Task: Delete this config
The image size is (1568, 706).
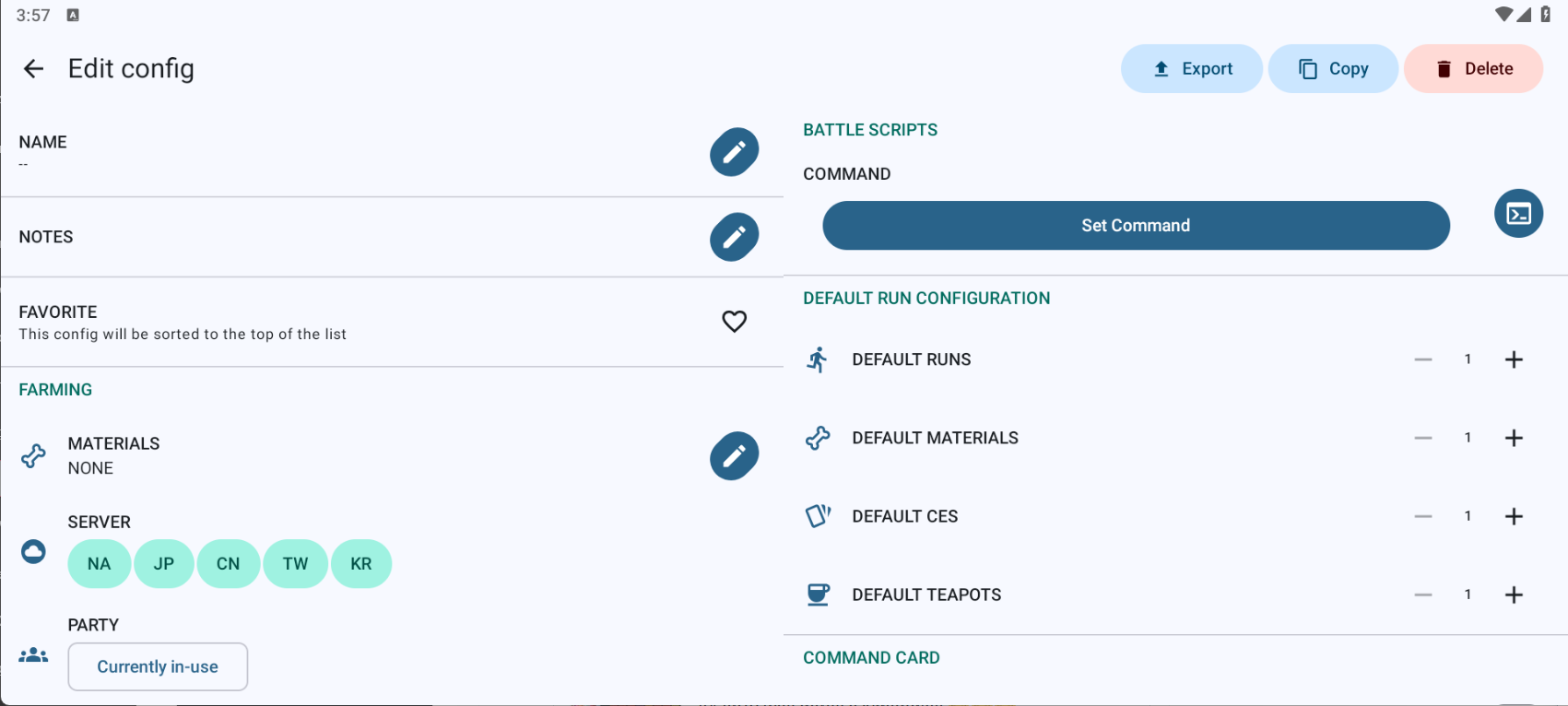Action: [1473, 69]
